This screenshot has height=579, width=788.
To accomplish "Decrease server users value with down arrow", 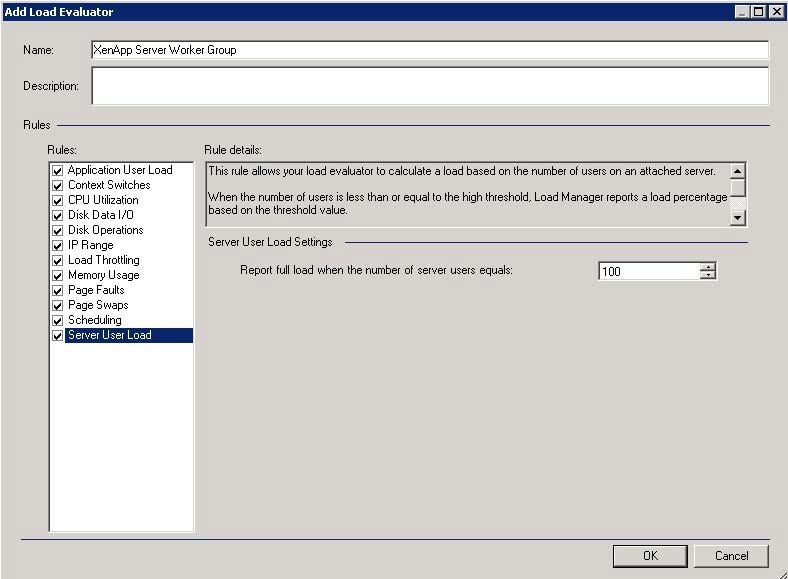I will [708, 275].
